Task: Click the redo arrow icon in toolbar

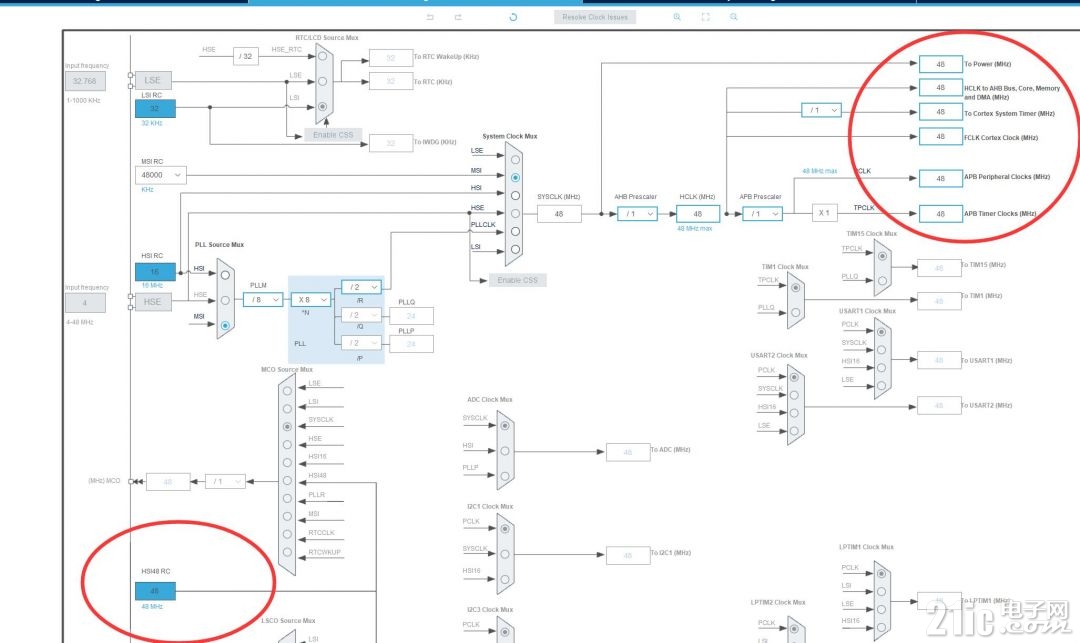Action: coord(458,17)
